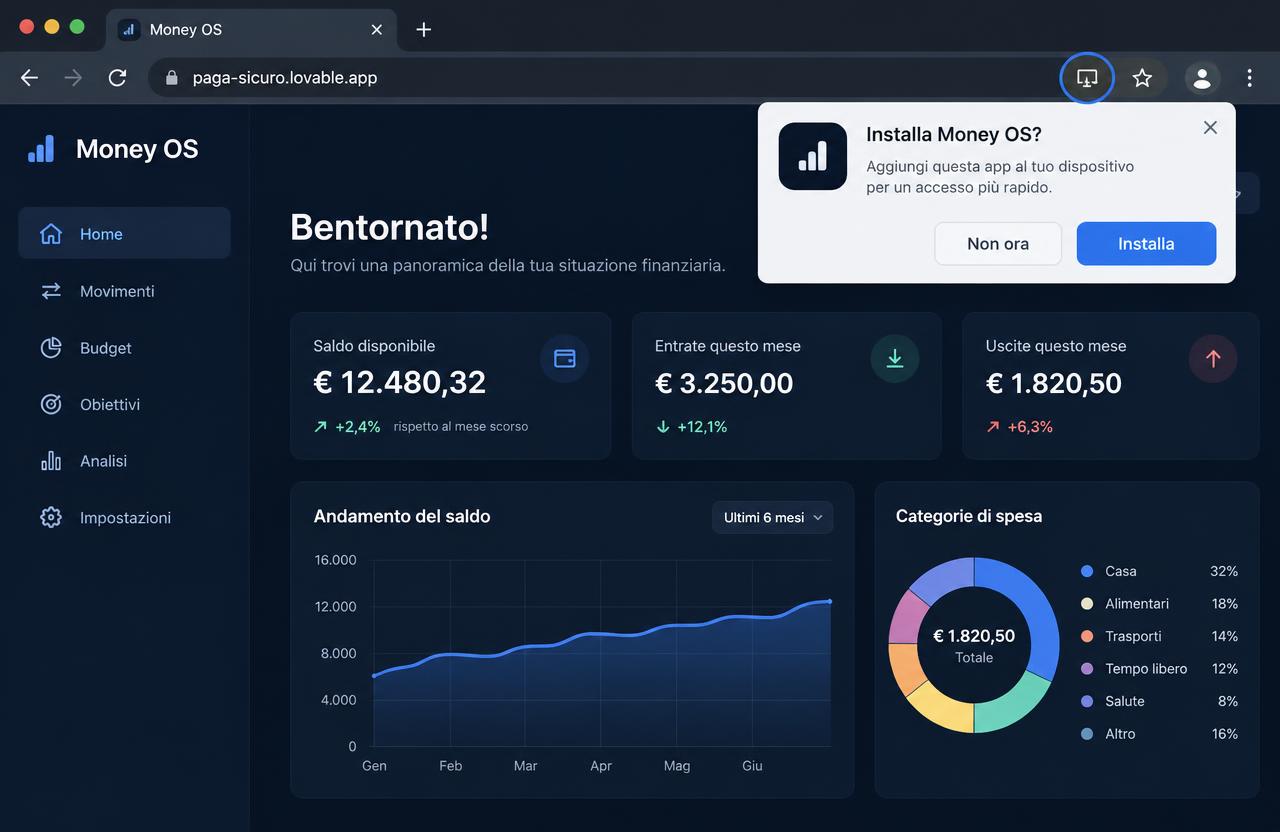Bookmark this page with the star icon
This screenshot has height=832, width=1280.
[1142, 78]
